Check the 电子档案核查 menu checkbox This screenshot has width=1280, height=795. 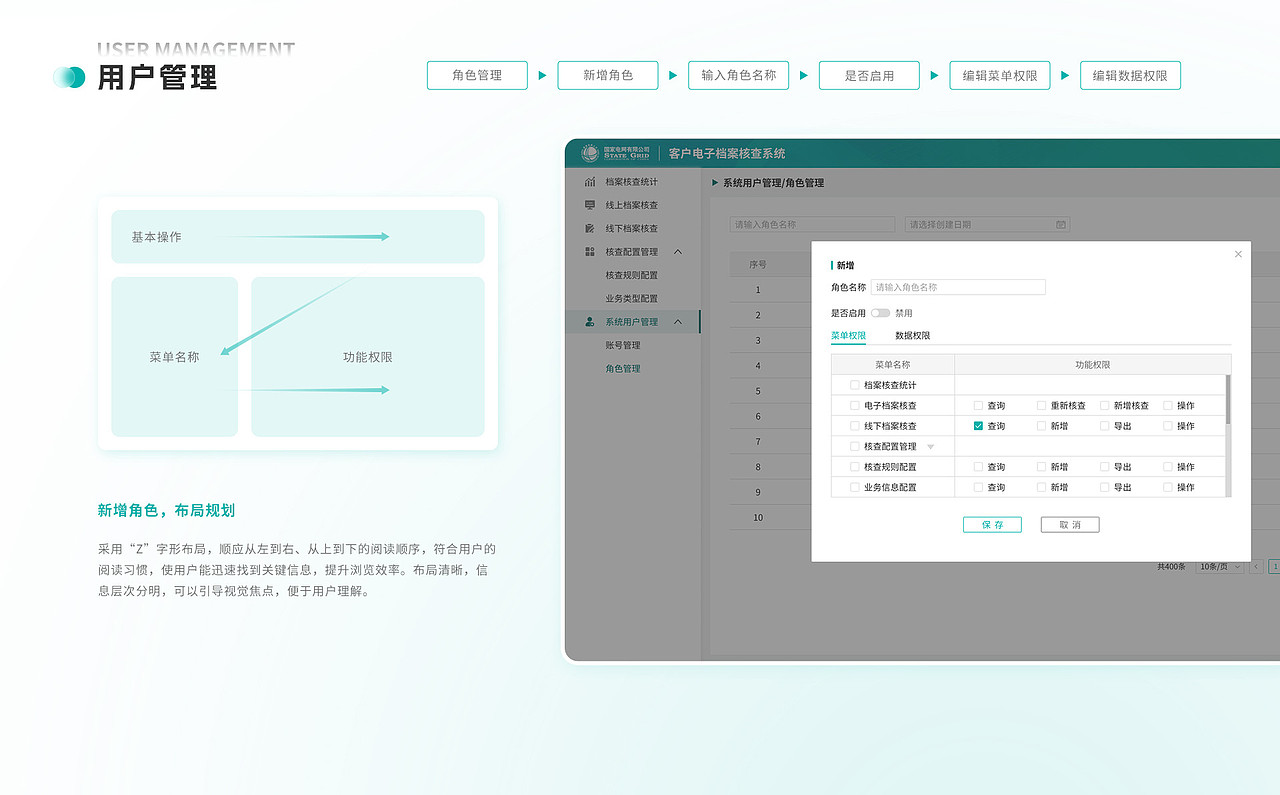pos(854,406)
